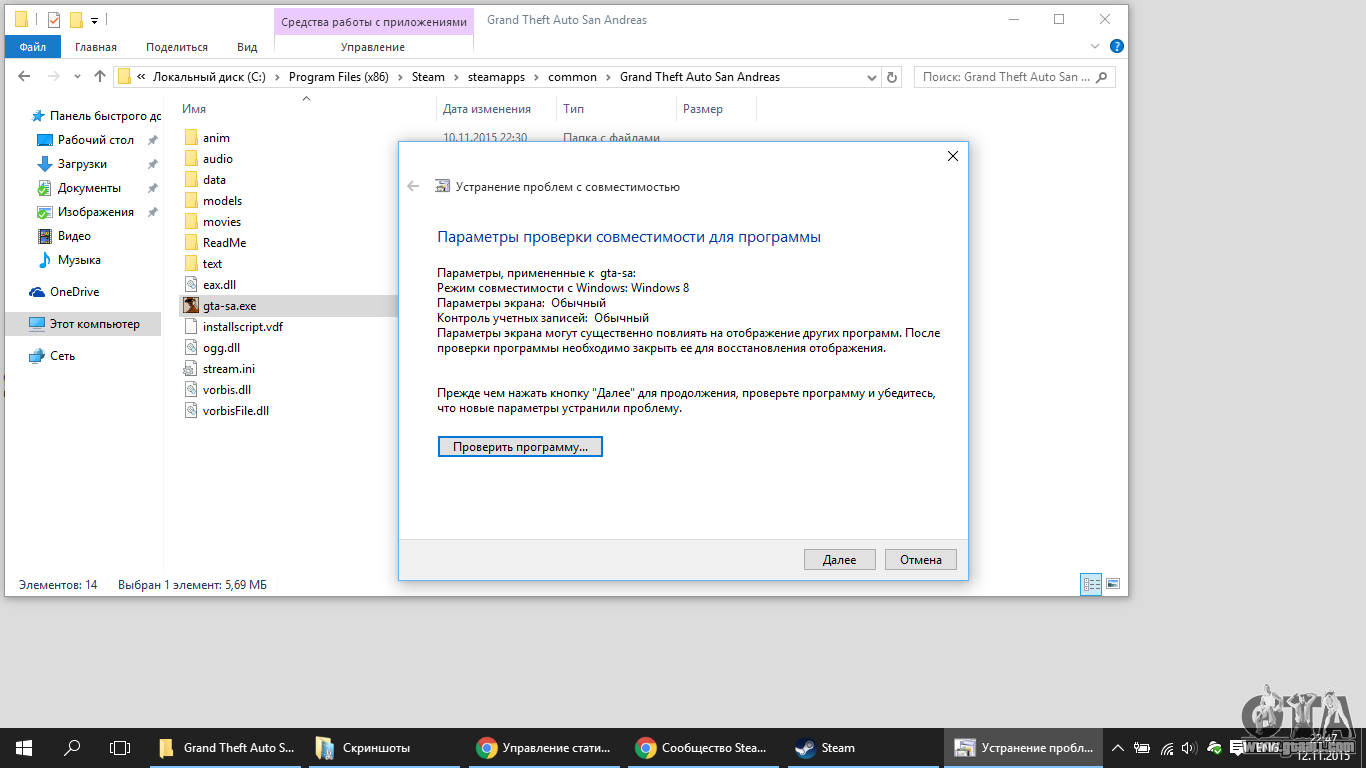Click the Explorer forward navigation arrow

[x=54, y=76]
